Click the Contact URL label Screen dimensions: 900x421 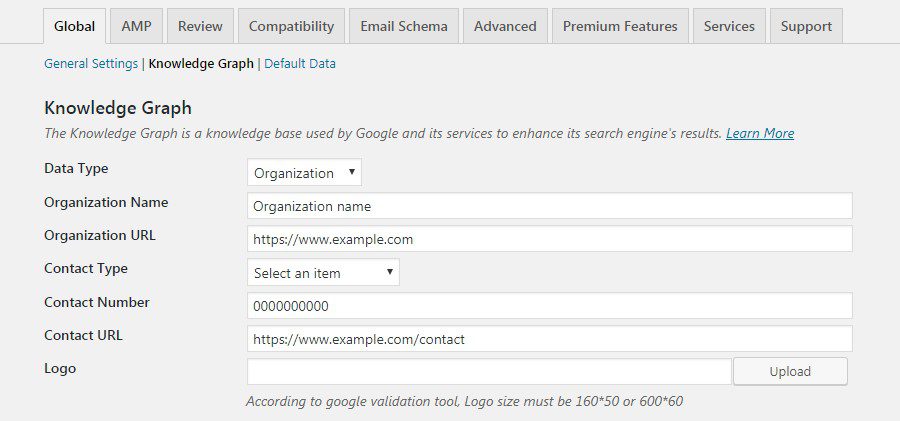coord(83,335)
